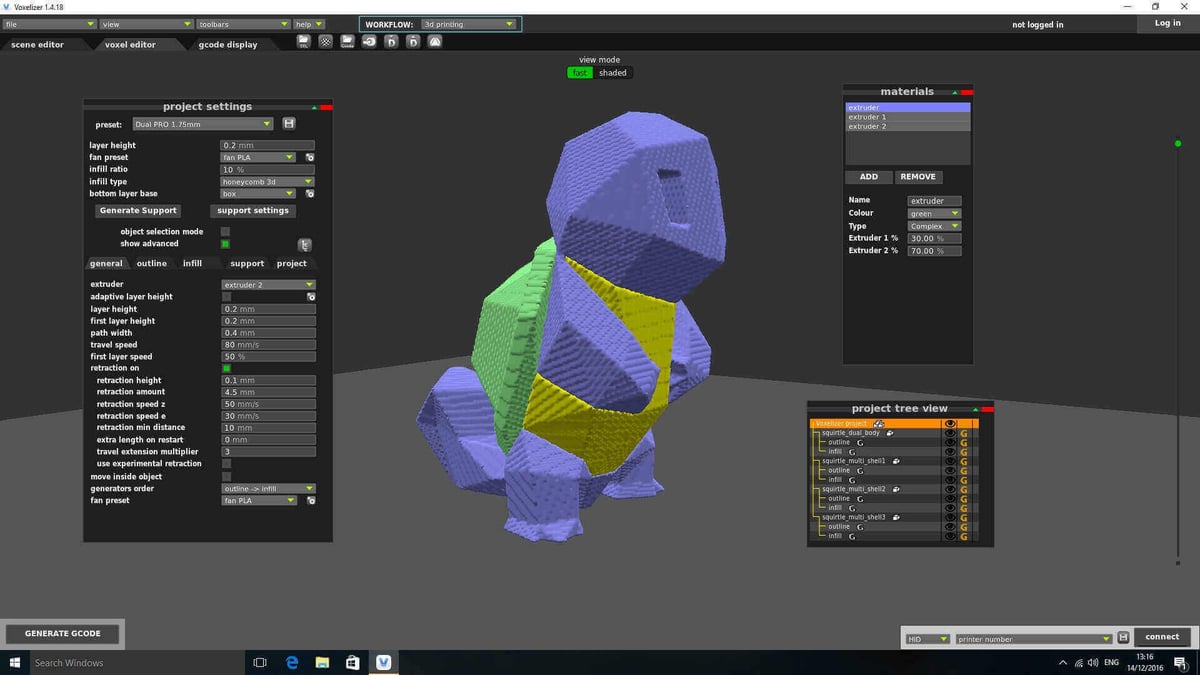
Task: Open infill type honeycomb 3d dropdown
Action: [x=267, y=182]
